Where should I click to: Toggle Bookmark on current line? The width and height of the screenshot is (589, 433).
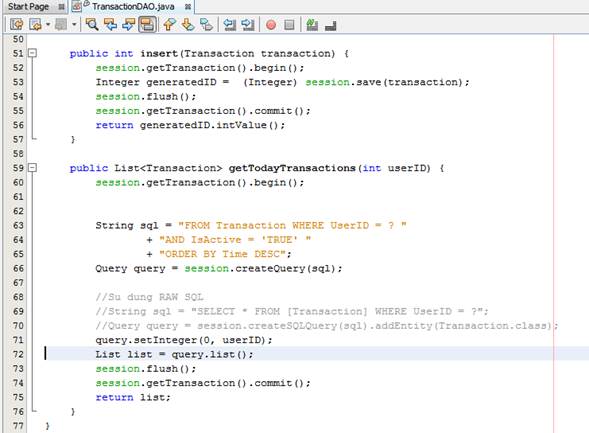coord(206,25)
